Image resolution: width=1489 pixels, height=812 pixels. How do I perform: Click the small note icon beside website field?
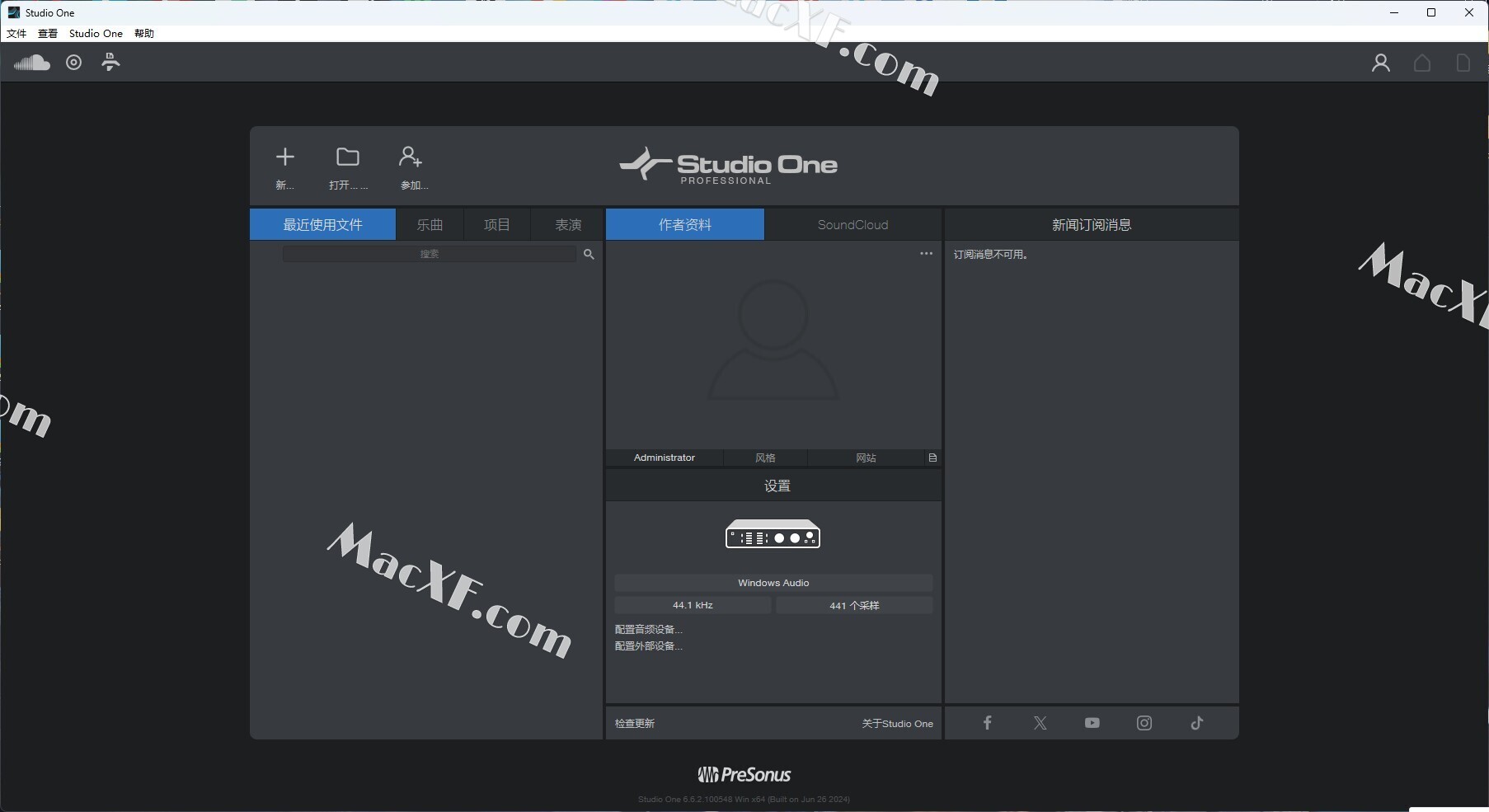tap(932, 458)
